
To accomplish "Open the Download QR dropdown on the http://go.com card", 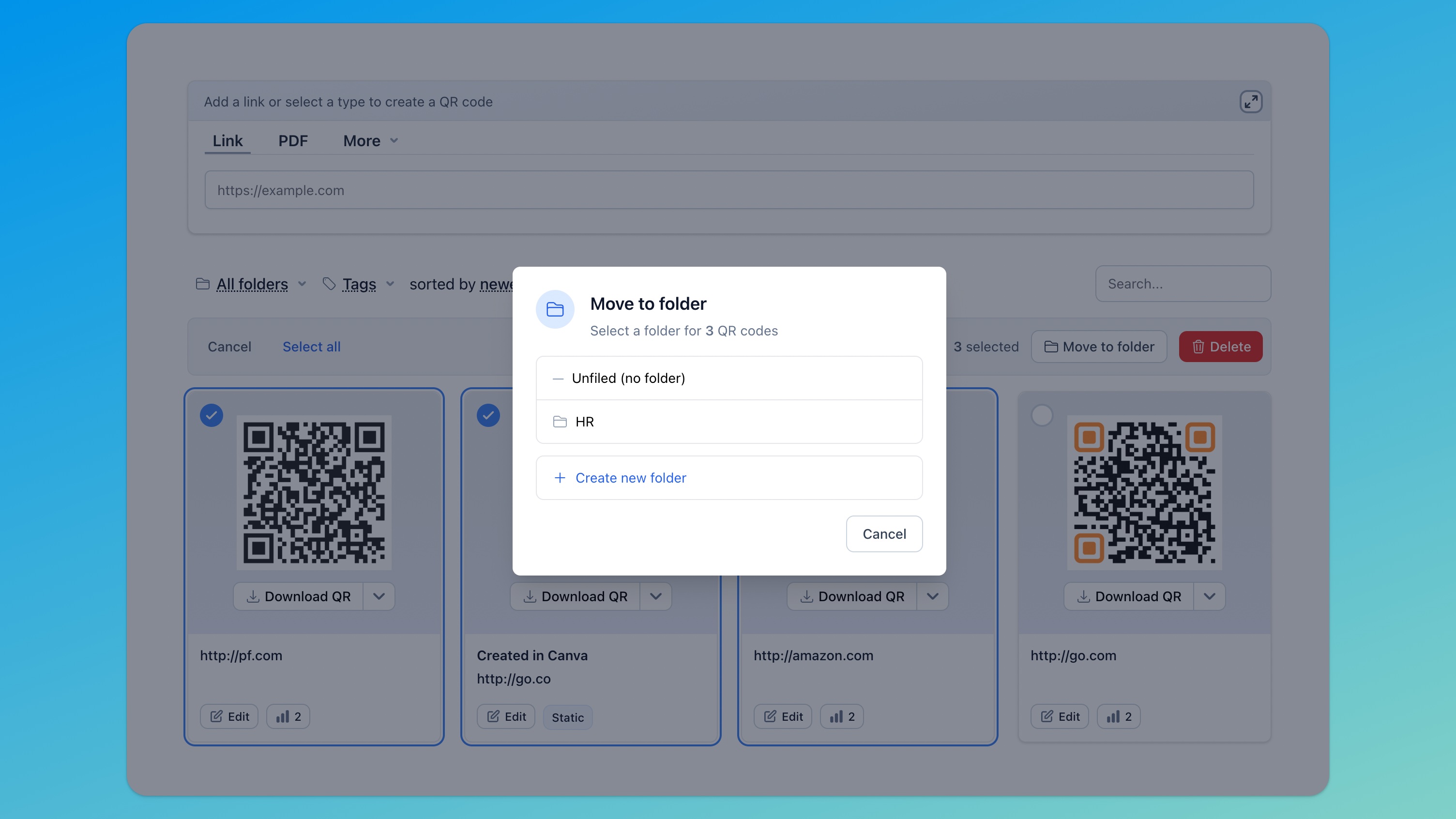I will (x=1210, y=596).
